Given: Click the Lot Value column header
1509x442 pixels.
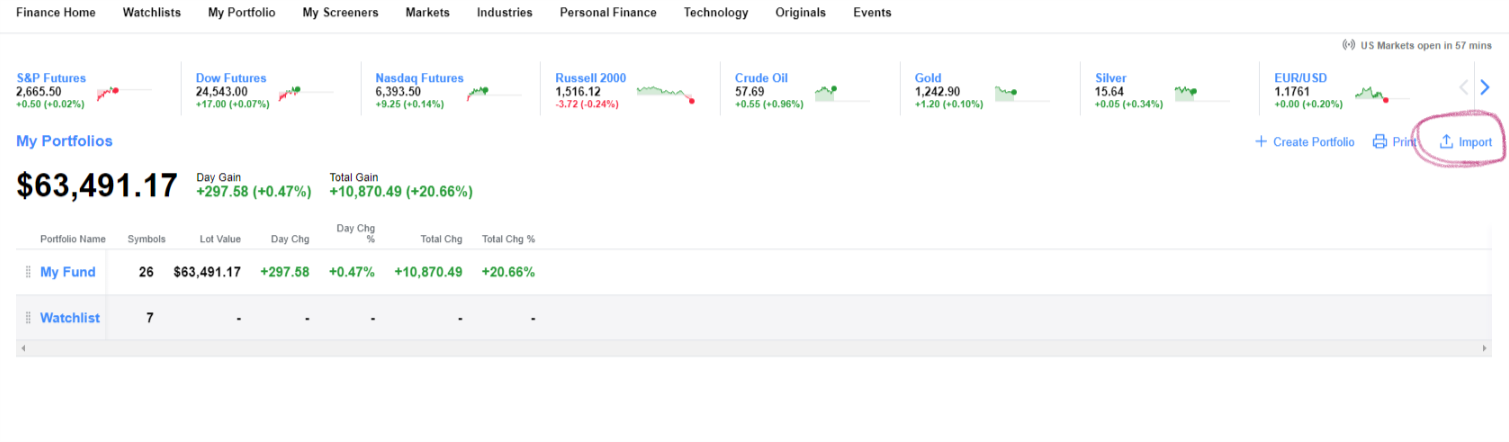Looking at the screenshot, I should [220, 239].
